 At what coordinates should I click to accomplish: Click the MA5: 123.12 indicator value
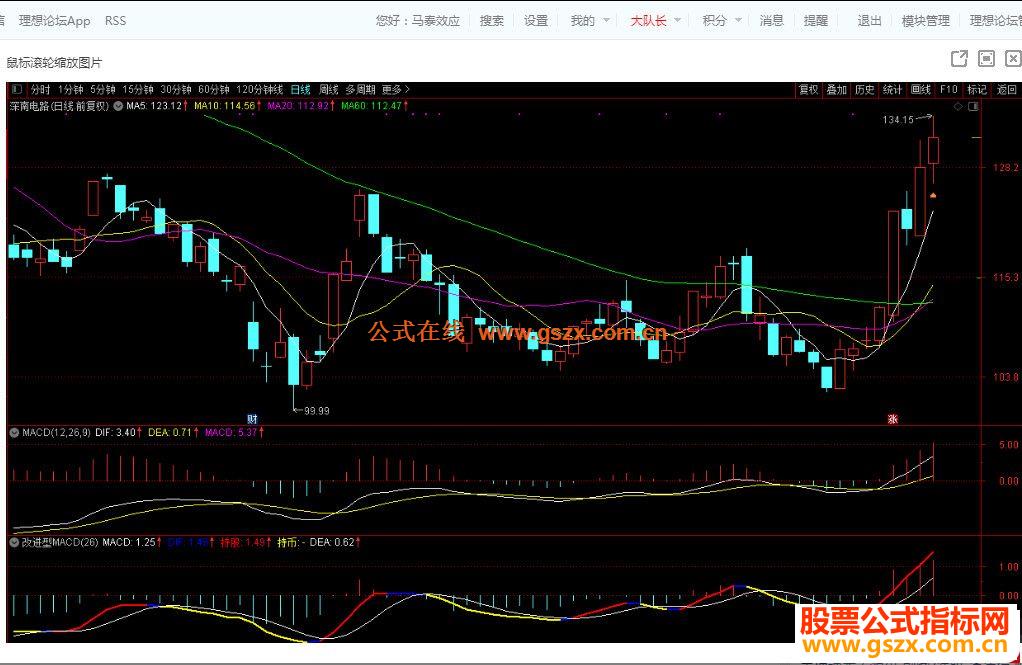coord(157,106)
